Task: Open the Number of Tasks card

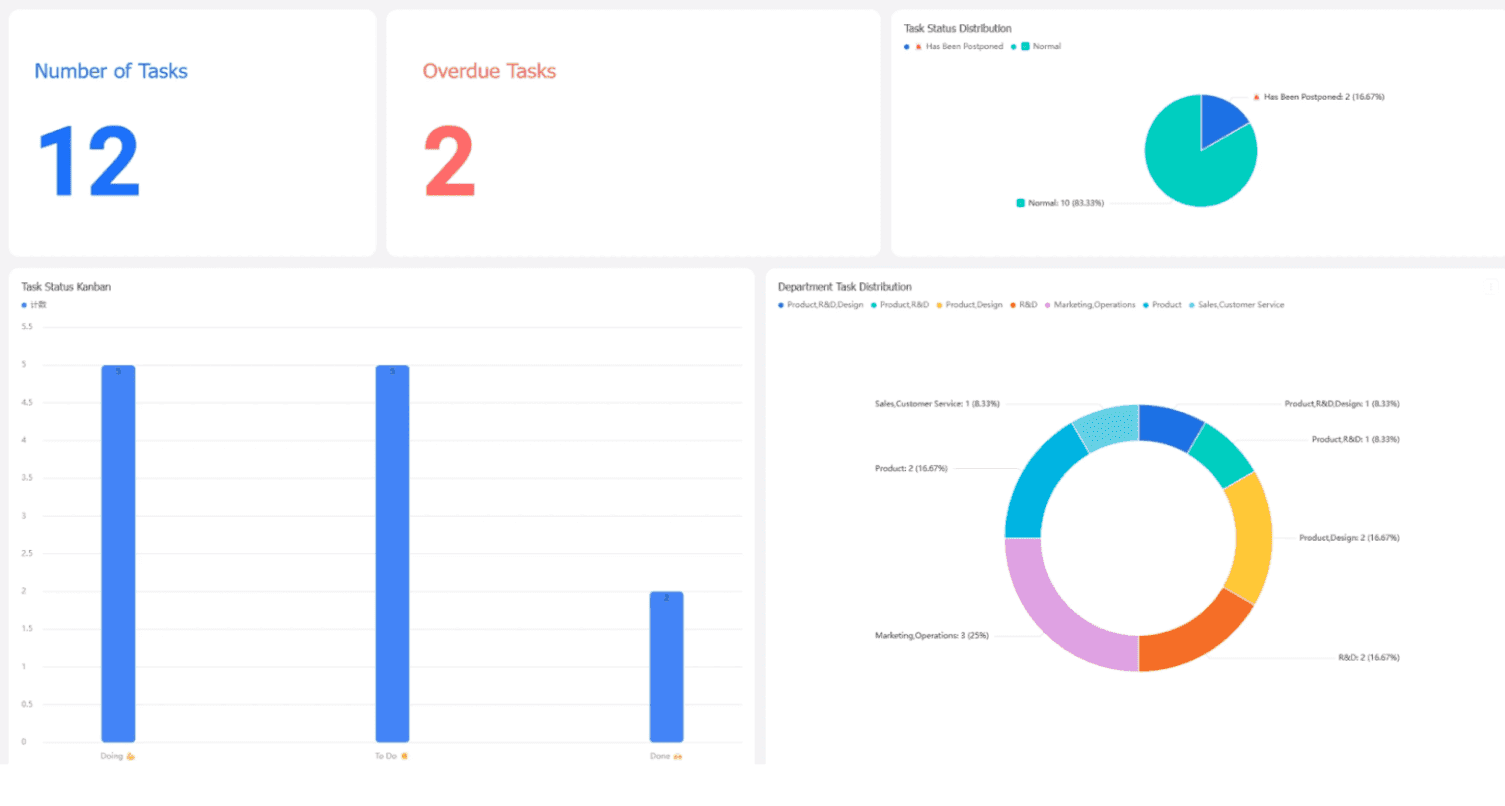Action: 192,133
